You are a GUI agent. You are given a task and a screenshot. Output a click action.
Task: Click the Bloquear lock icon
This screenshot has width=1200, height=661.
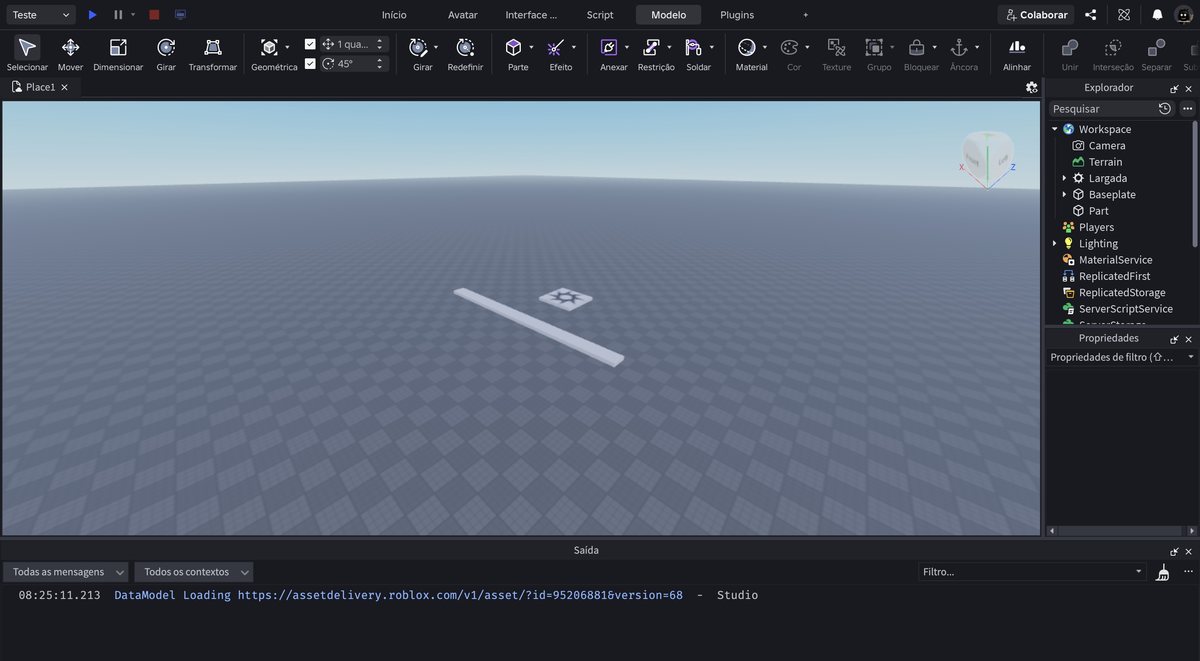[916, 47]
